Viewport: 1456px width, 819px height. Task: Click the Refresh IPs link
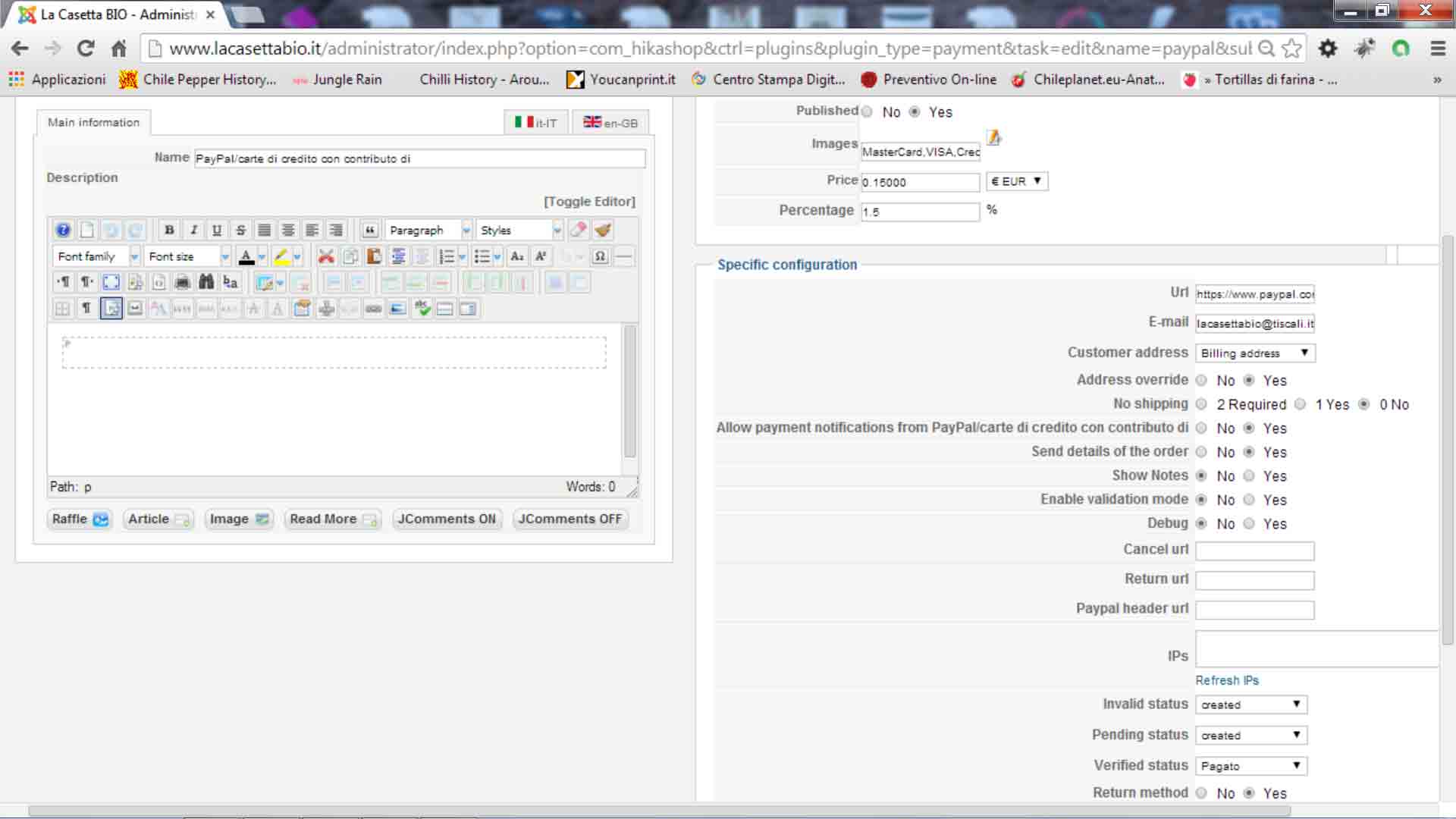pyautogui.click(x=1226, y=680)
